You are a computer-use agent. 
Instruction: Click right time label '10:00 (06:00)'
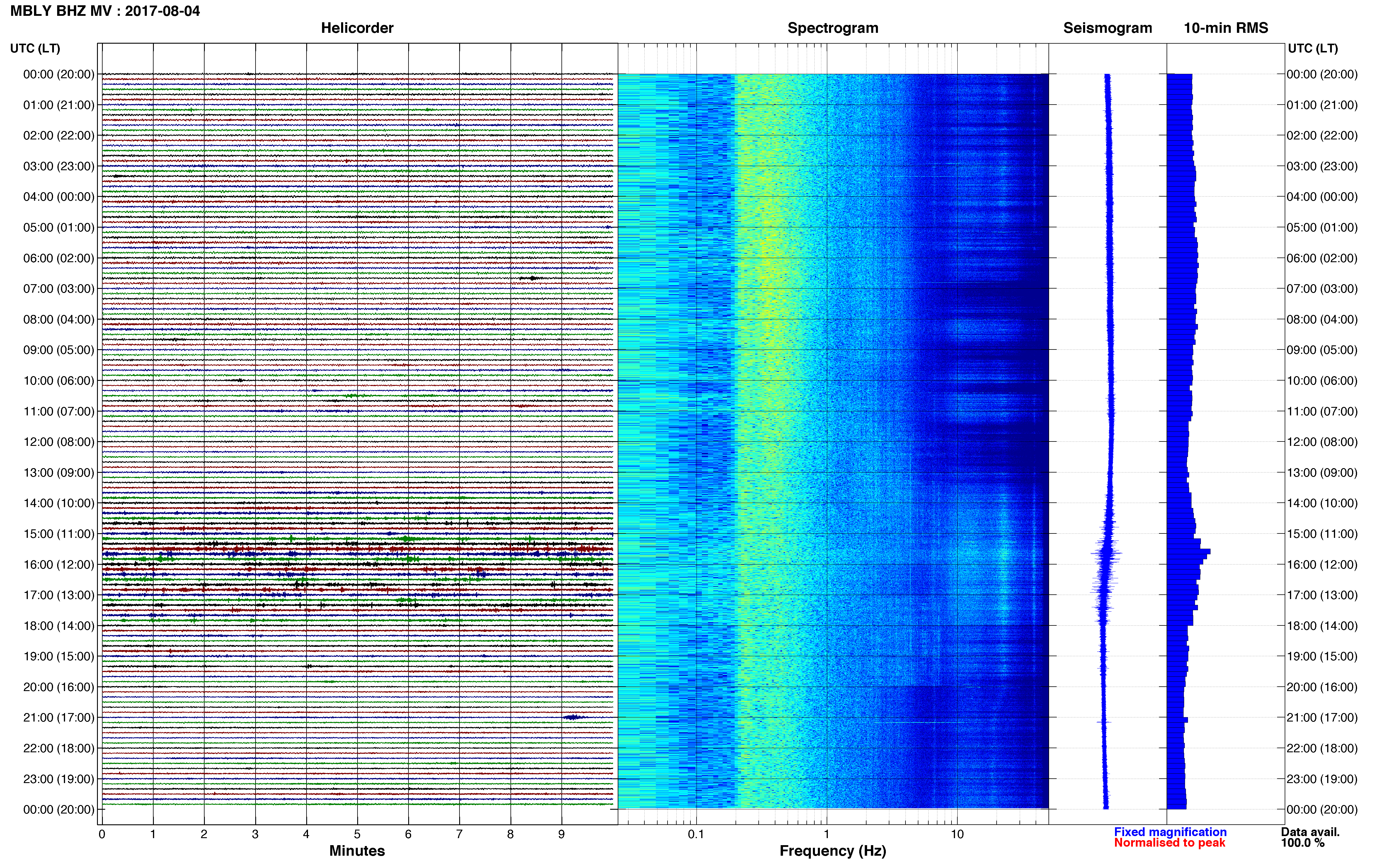(1322, 381)
